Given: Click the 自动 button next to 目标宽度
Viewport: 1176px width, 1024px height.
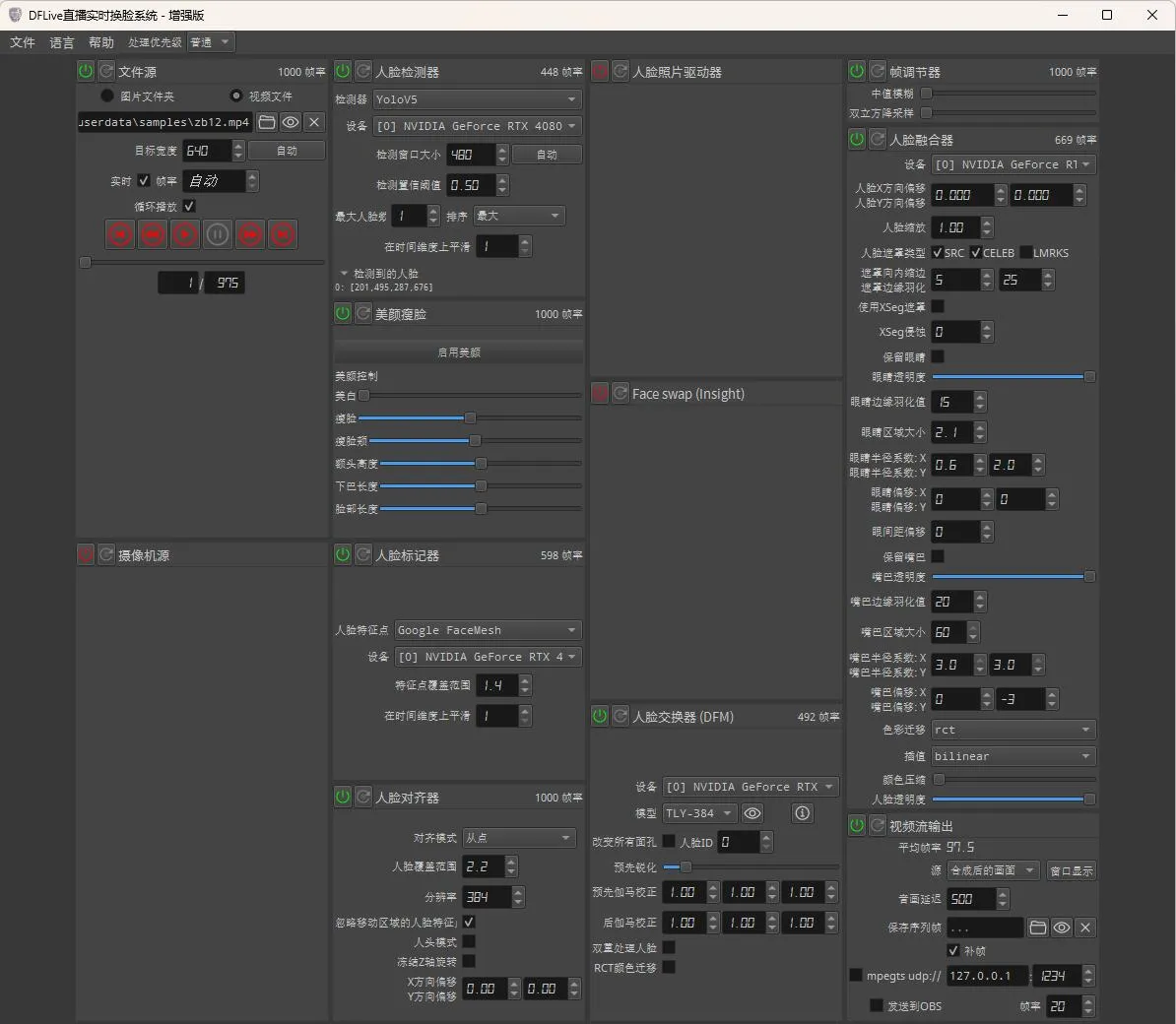Looking at the screenshot, I should coord(287,150).
